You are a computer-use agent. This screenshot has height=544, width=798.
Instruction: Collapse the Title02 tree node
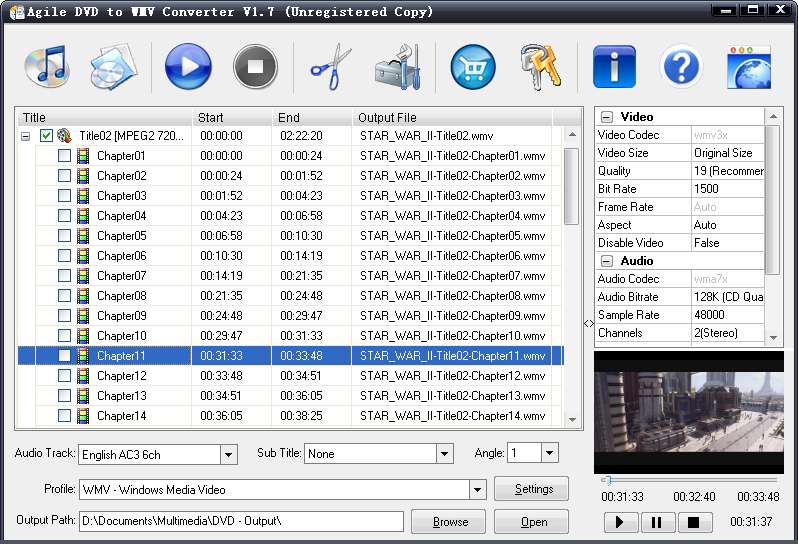pyautogui.click(x=25, y=136)
